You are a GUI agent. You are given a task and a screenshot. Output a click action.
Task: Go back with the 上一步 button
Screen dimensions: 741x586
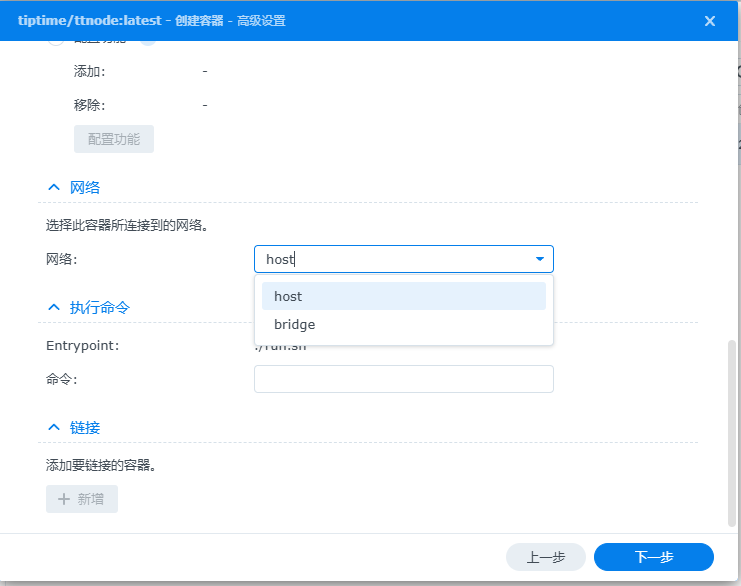coord(545,557)
